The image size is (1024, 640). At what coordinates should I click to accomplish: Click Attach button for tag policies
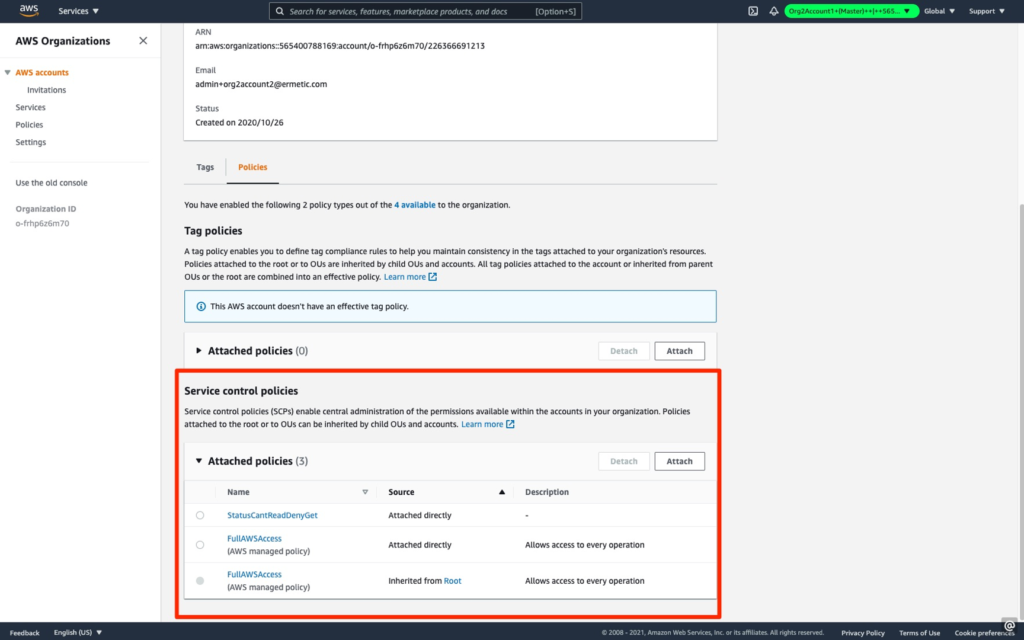coord(679,351)
